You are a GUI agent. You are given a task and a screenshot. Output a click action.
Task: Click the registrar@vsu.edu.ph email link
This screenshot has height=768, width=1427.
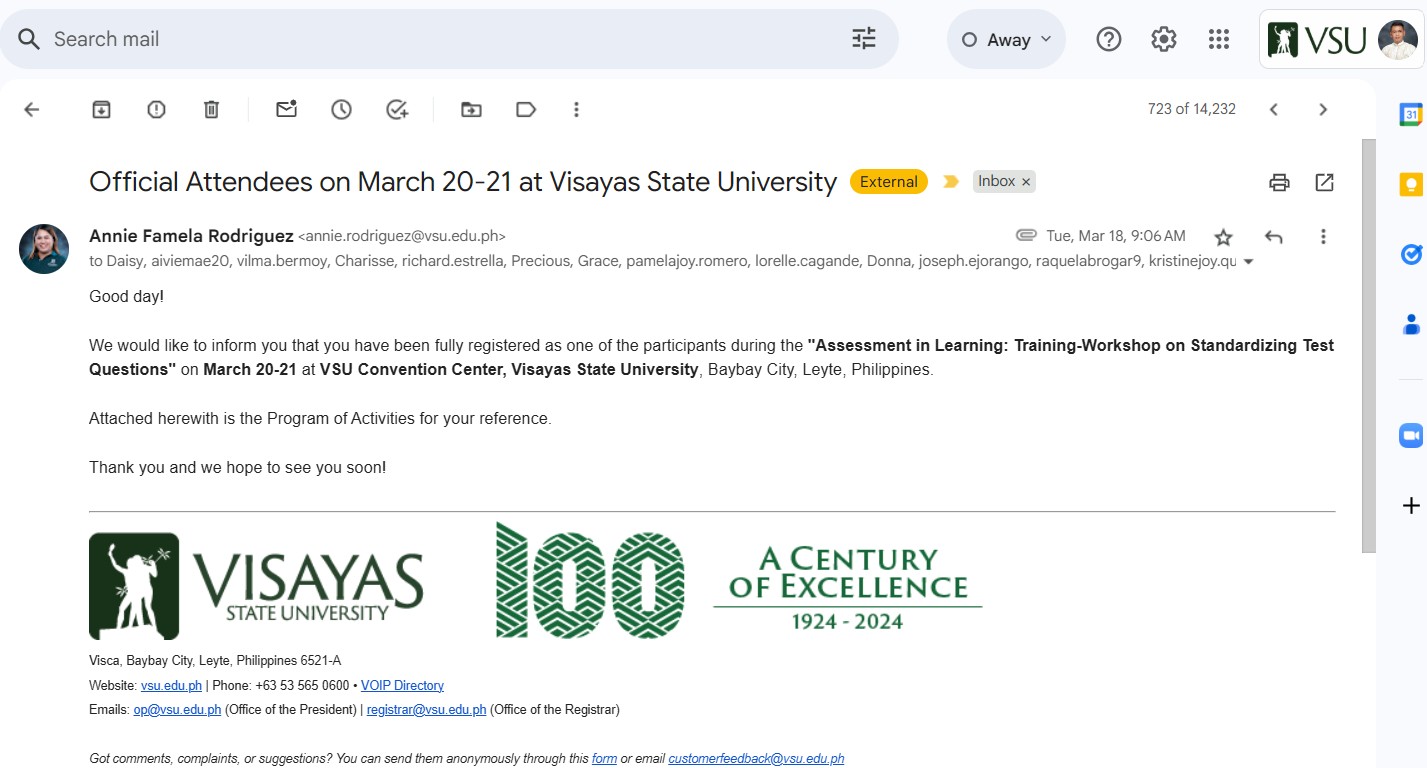pos(426,710)
